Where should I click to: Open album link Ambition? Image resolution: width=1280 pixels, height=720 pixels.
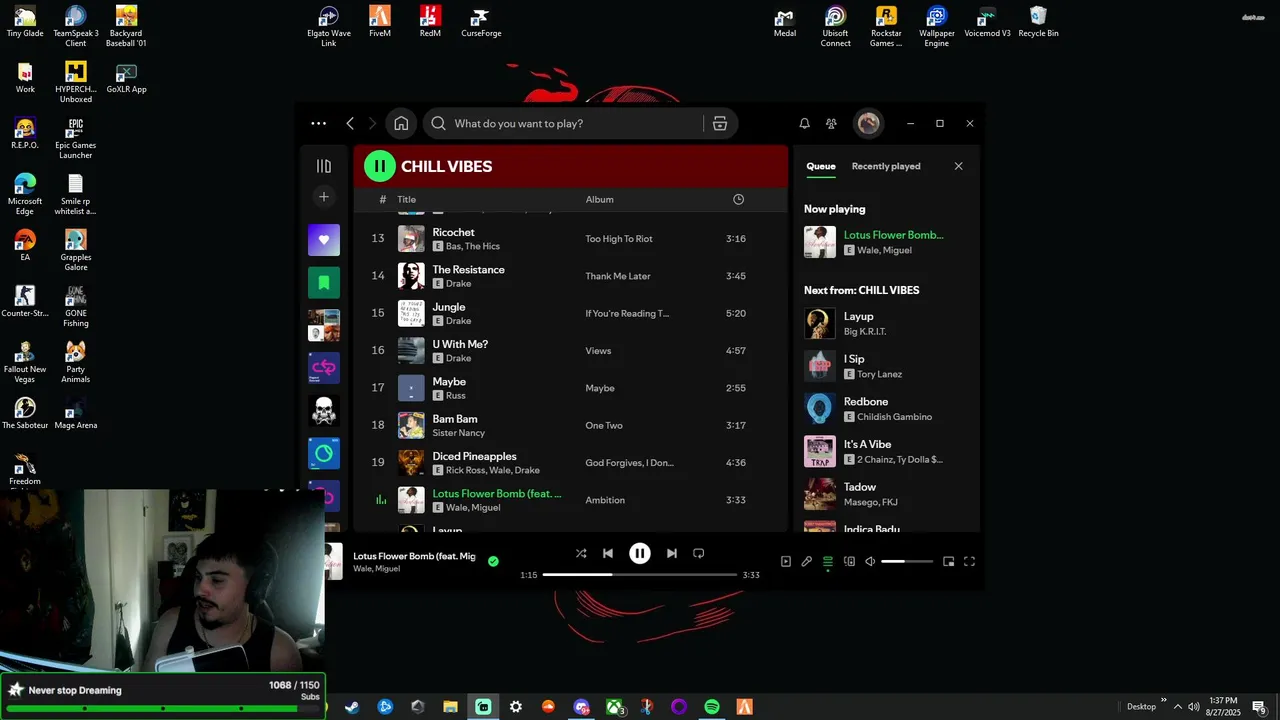point(605,500)
